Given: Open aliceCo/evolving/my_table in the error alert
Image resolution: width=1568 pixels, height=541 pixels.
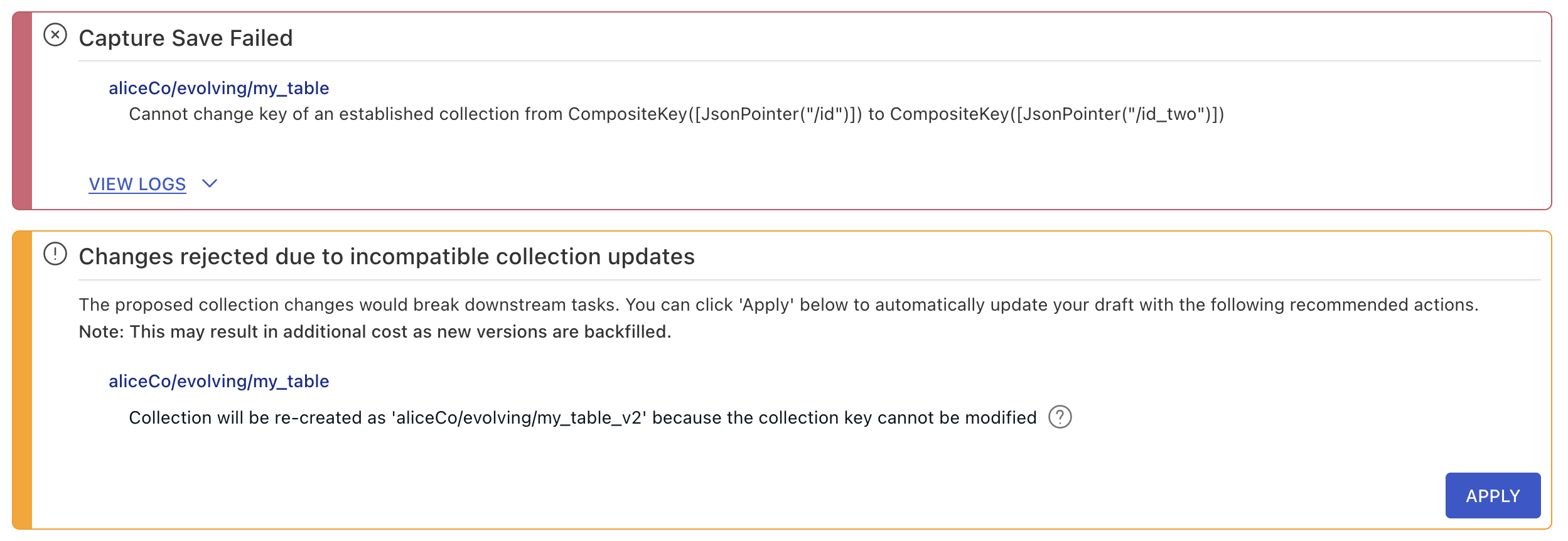Looking at the screenshot, I should pyautogui.click(x=218, y=88).
